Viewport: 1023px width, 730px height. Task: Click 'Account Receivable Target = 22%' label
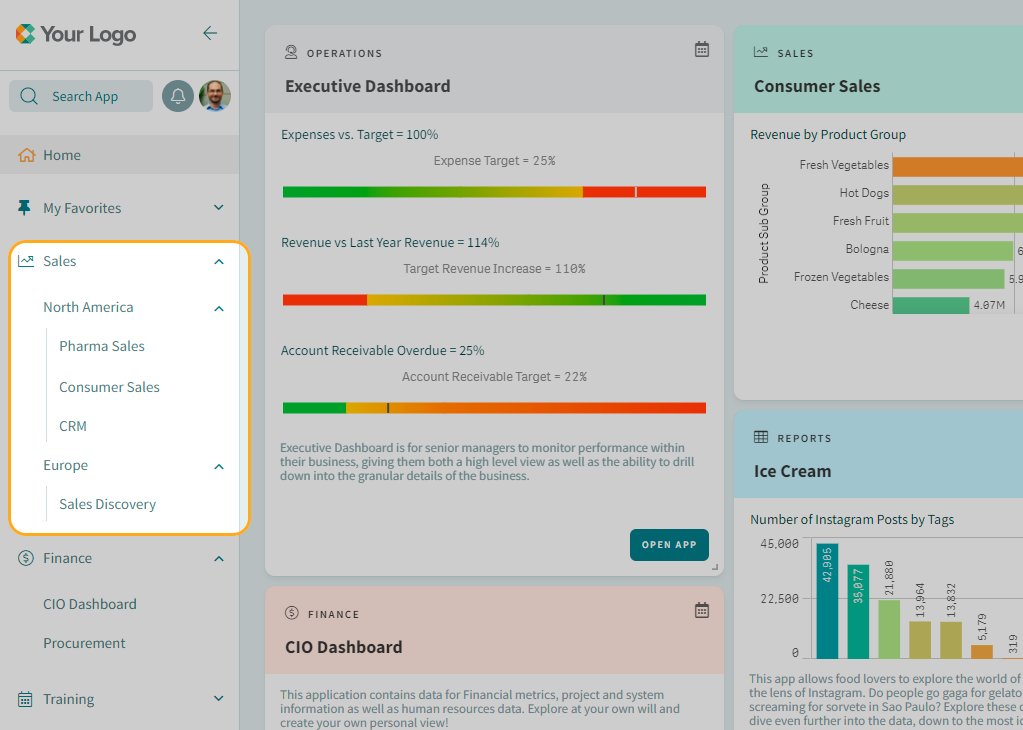tap(494, 376)
